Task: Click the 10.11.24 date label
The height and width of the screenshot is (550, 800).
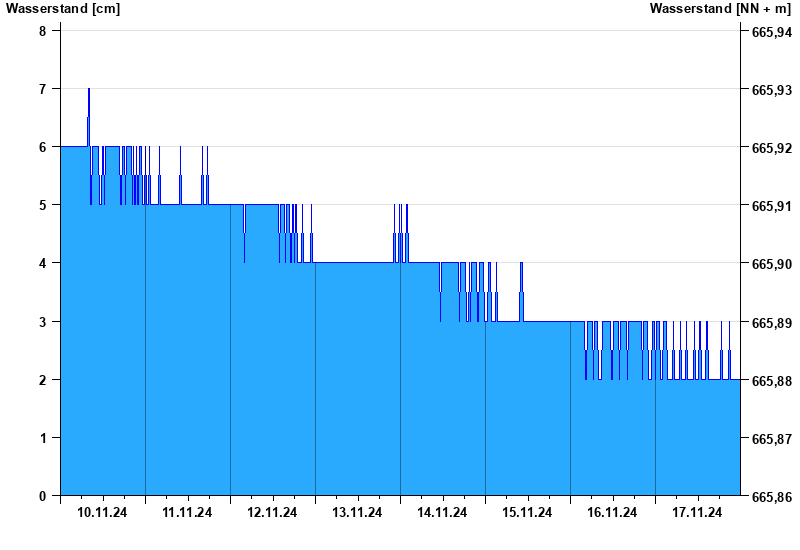Action: (102, 513)
